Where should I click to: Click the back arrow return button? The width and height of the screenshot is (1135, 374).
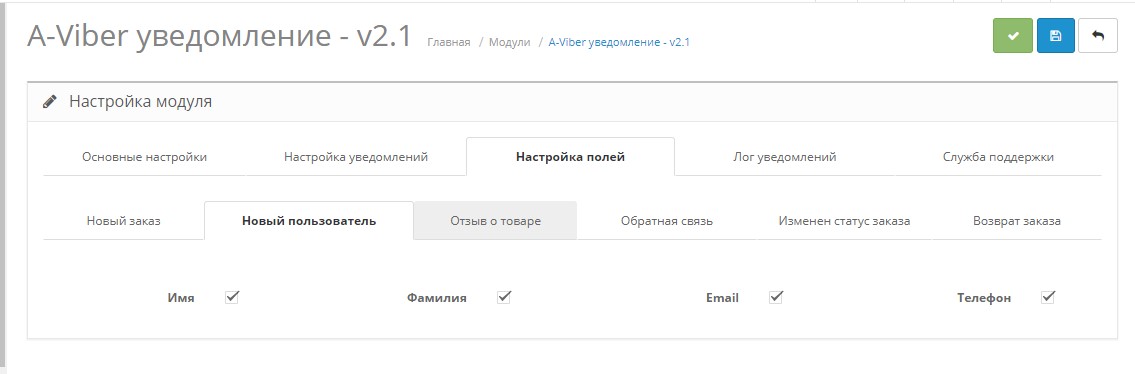coord(1098,35)
